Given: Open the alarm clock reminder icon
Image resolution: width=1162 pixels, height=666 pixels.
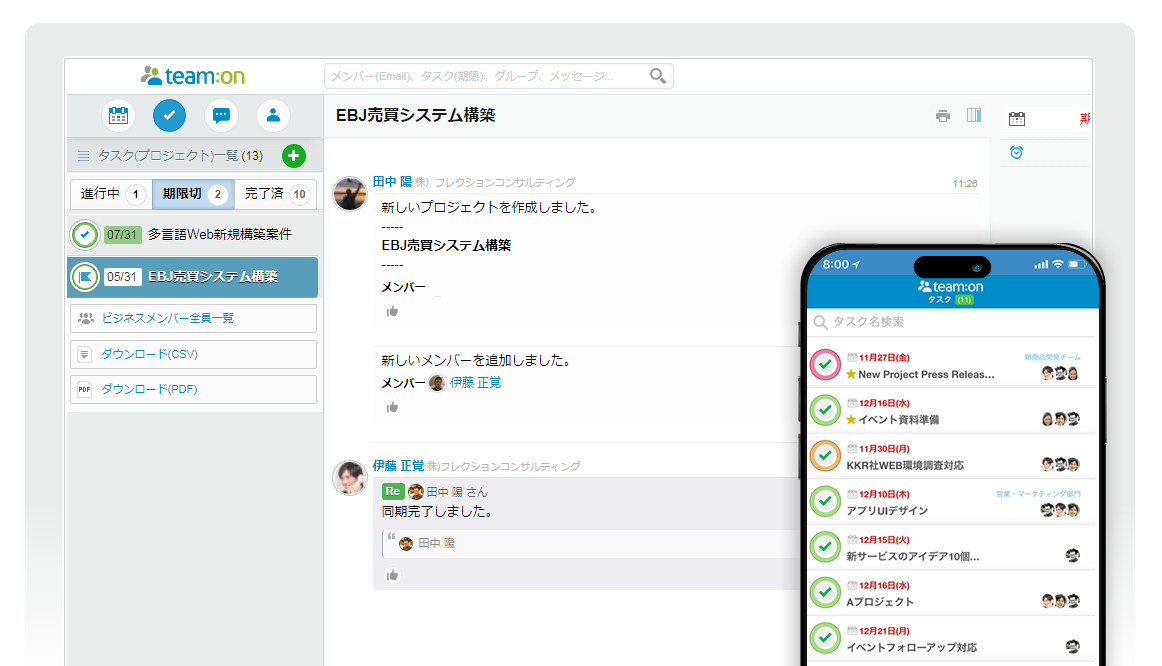Looking at the screenshot, I should click(1016, 153).
